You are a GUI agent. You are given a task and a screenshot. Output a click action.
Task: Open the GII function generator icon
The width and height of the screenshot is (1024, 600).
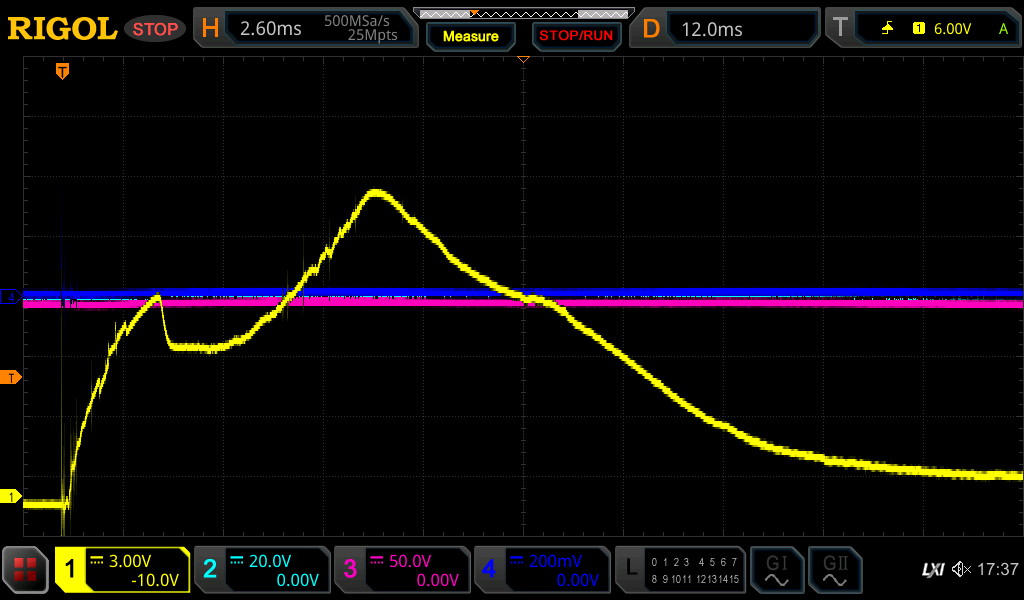tap(834, 570)
